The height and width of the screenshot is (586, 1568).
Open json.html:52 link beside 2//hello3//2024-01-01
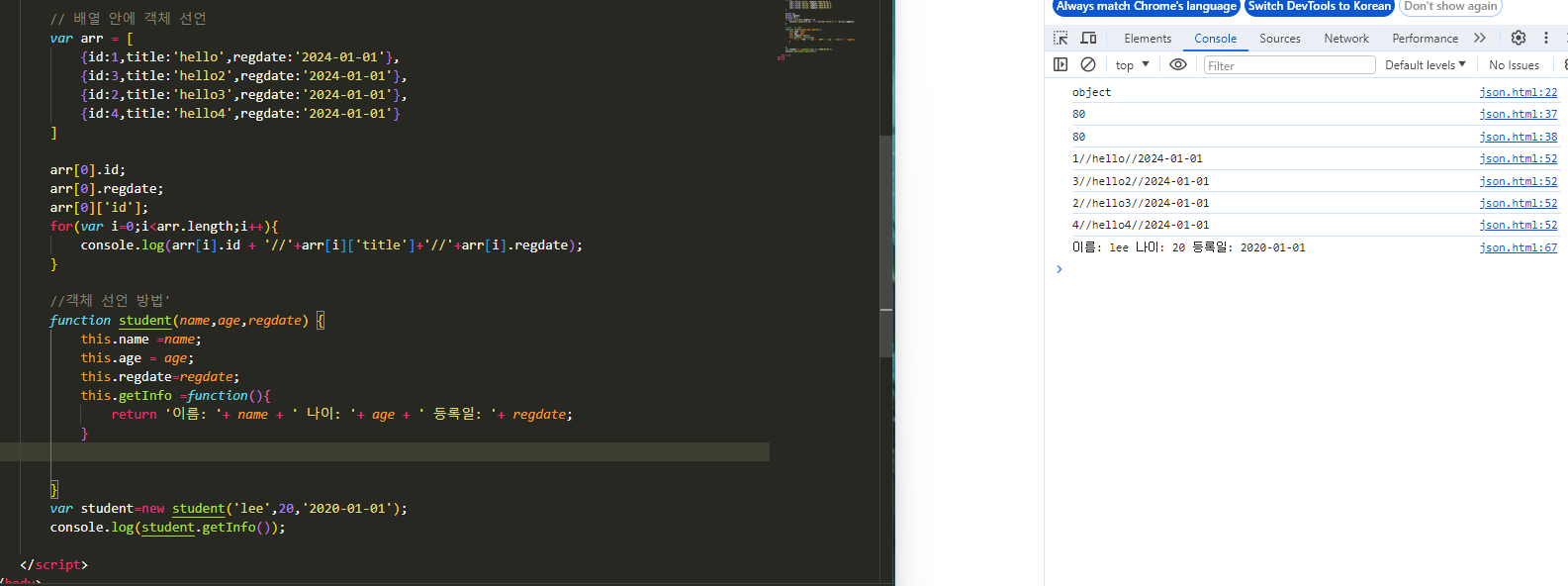1518,203
